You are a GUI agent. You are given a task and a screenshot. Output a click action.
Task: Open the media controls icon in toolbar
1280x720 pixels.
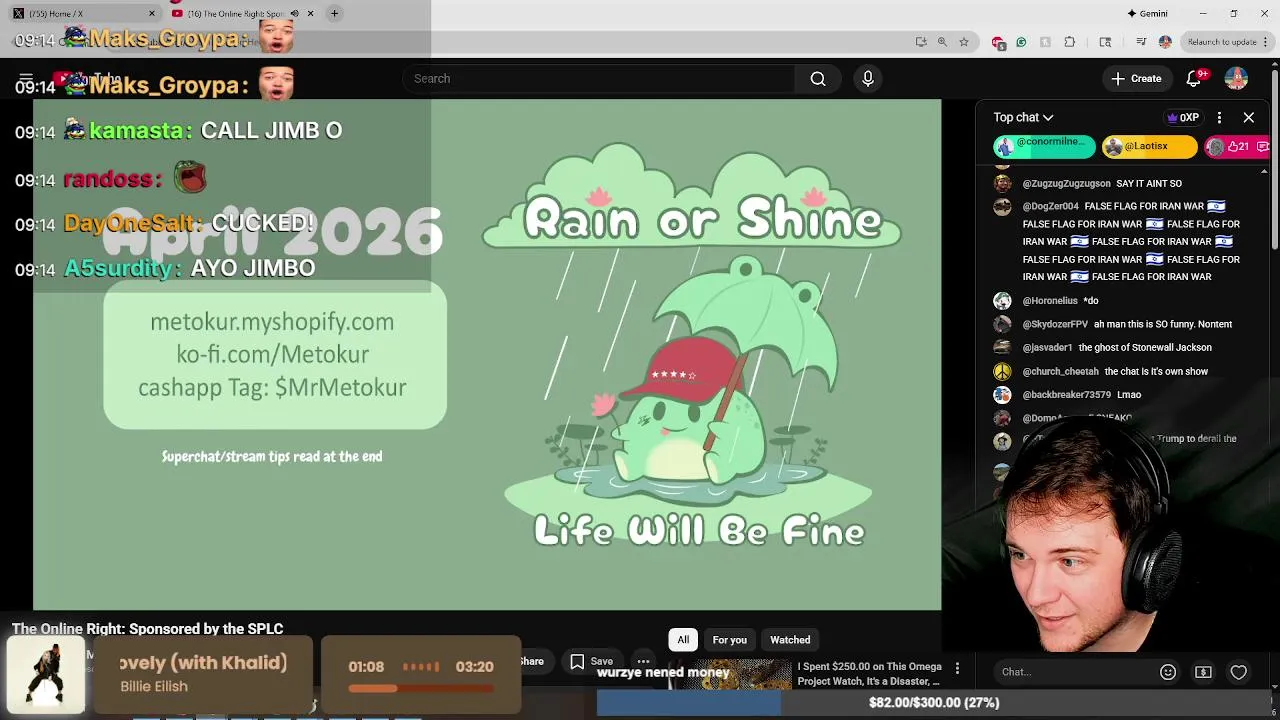(1141, 42)
